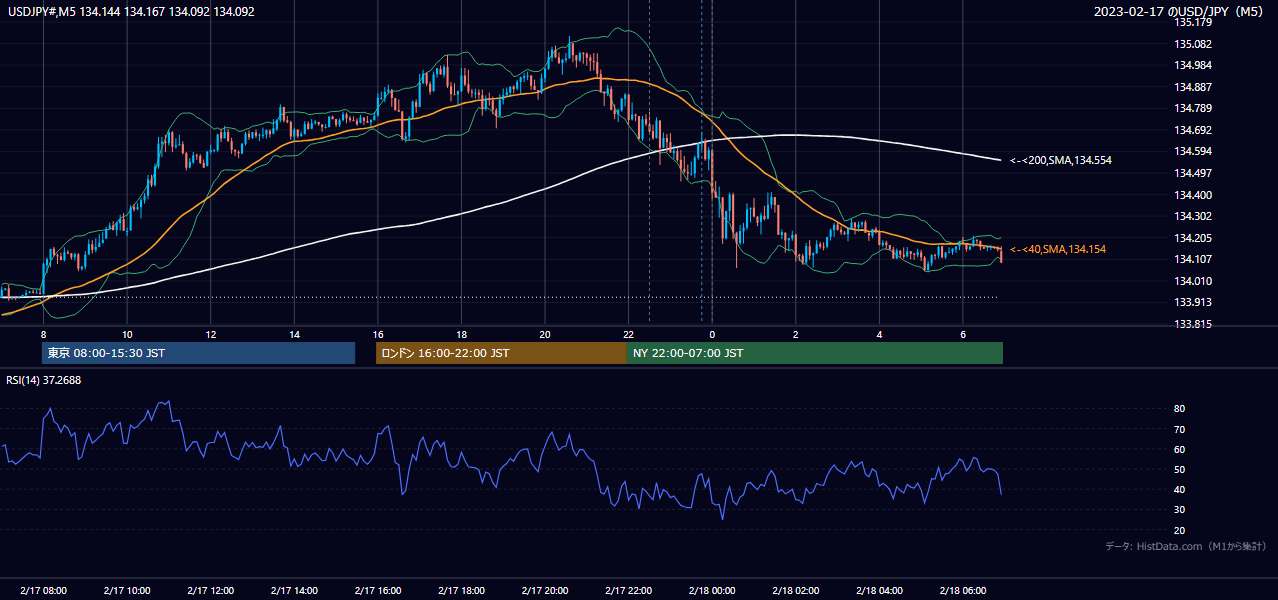Click the hour 6 tick label under price chart

point(962,334)
